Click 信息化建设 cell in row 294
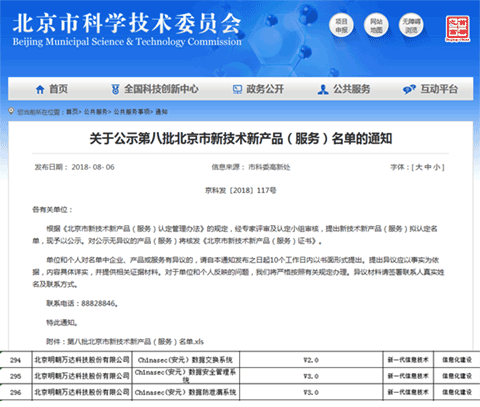The width and height of the screenshot is (480, 407). tap(457, 360)
